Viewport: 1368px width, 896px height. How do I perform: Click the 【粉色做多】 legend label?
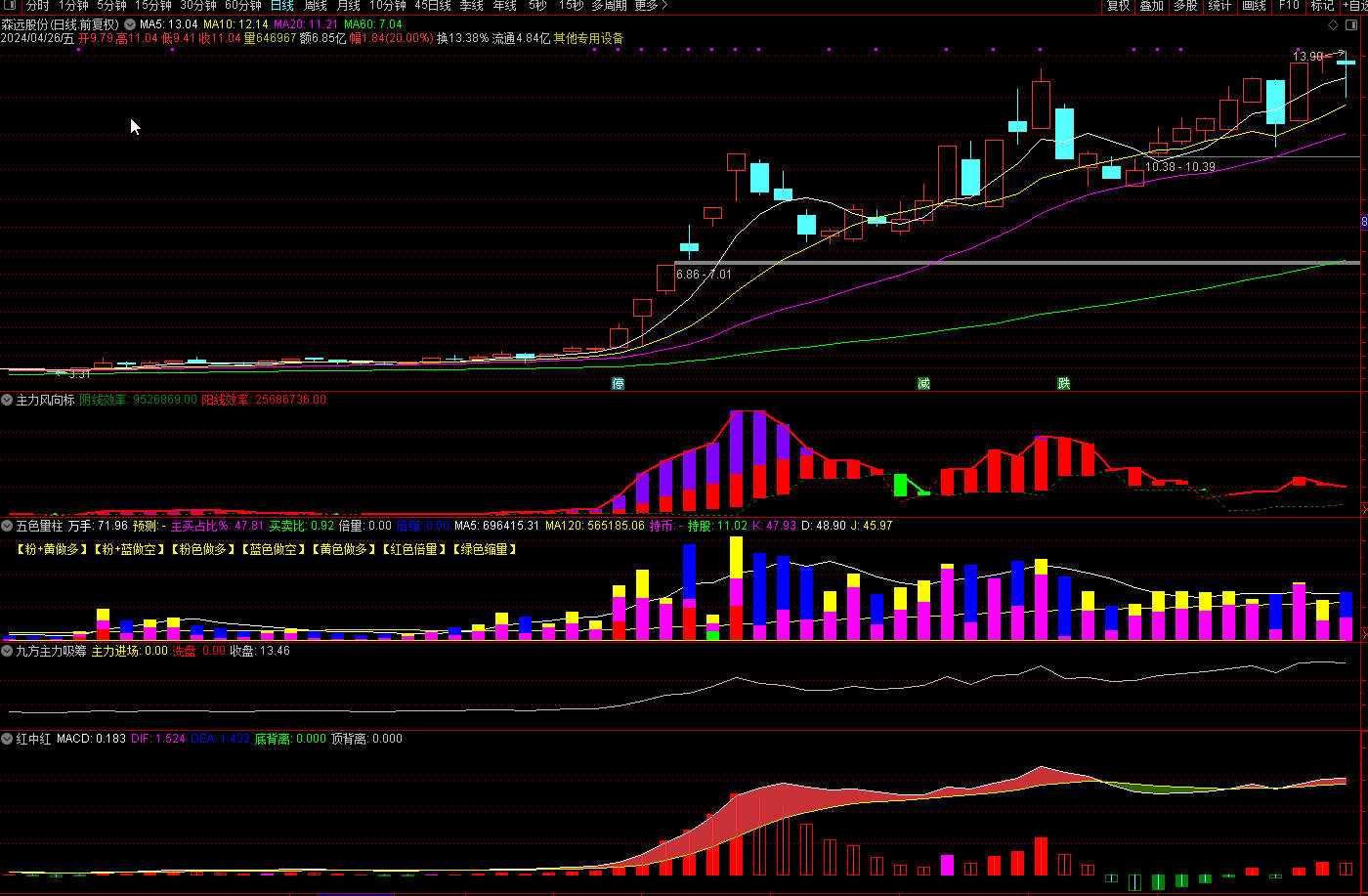point(201,550)
